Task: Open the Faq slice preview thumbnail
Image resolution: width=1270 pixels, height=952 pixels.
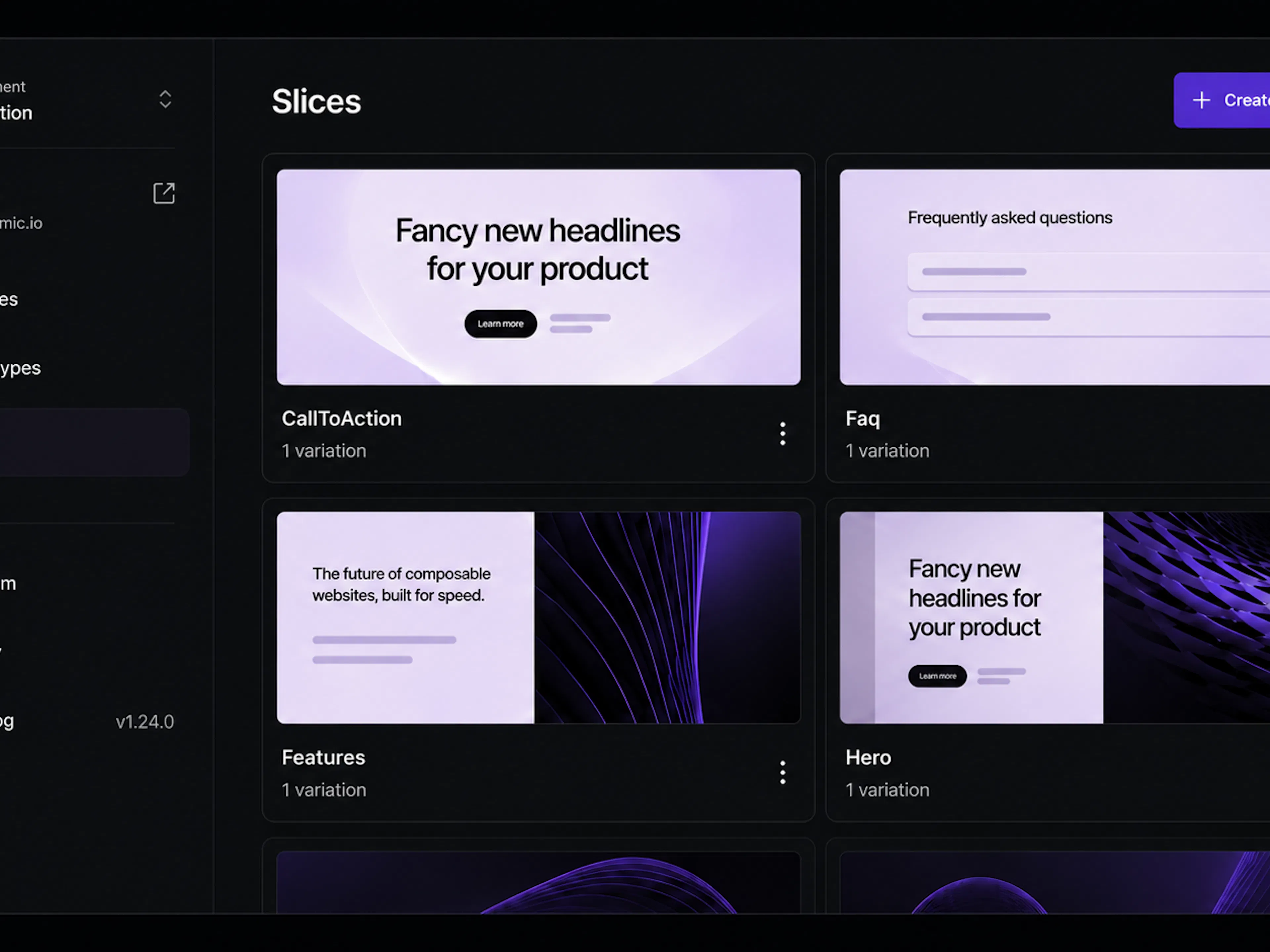Action: [1055, 277]
